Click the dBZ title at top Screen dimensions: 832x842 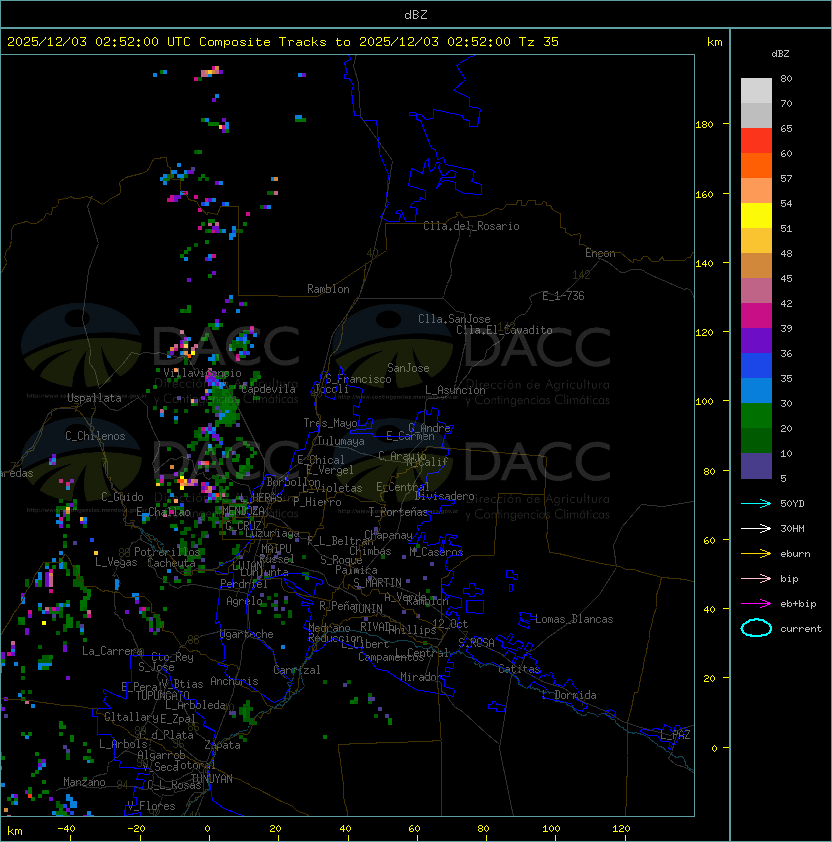pyautogui.click(x=416, y=14)
